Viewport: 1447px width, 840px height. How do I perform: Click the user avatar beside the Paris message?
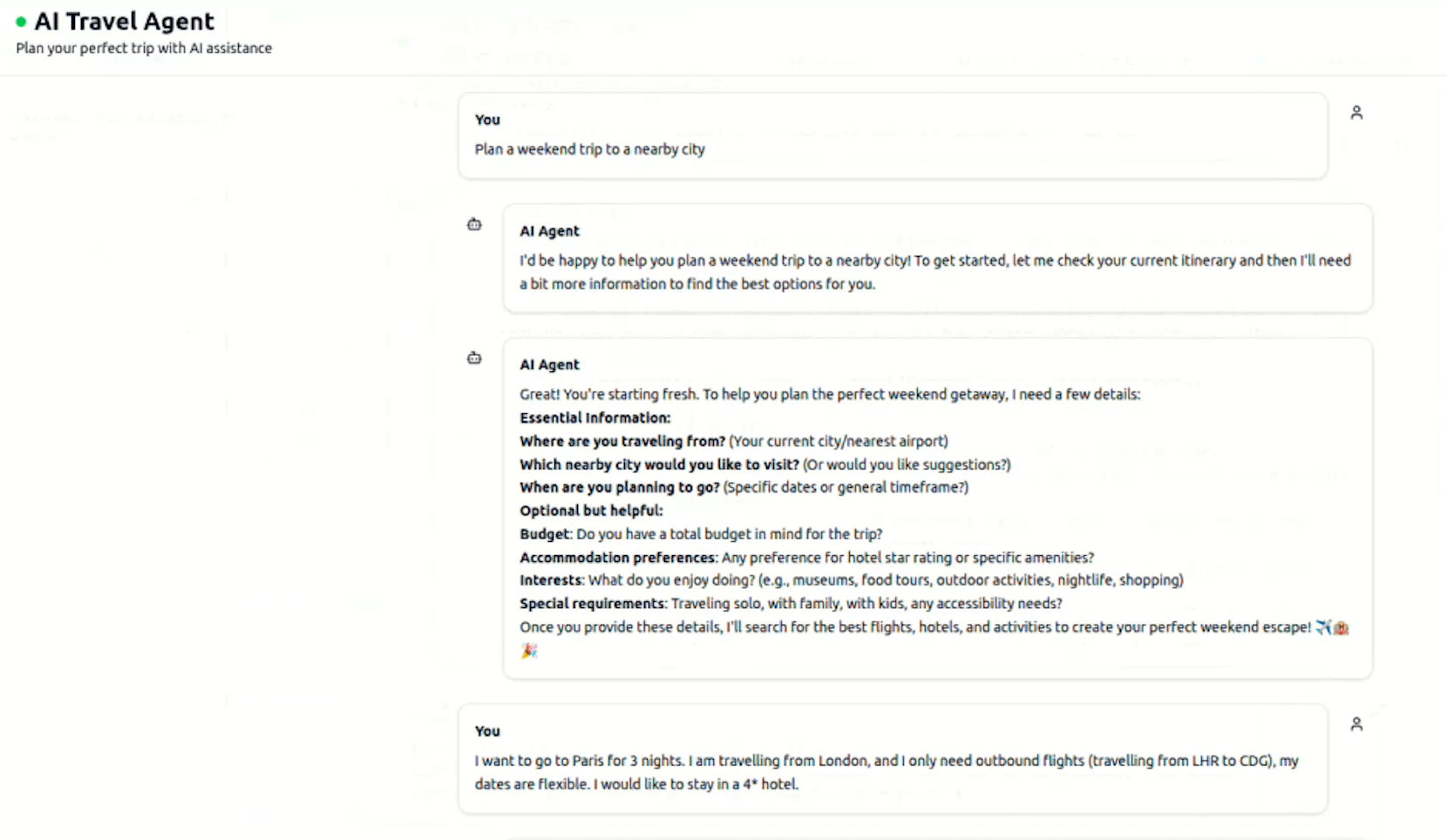pyautogui.click(x=1356, y=724)
